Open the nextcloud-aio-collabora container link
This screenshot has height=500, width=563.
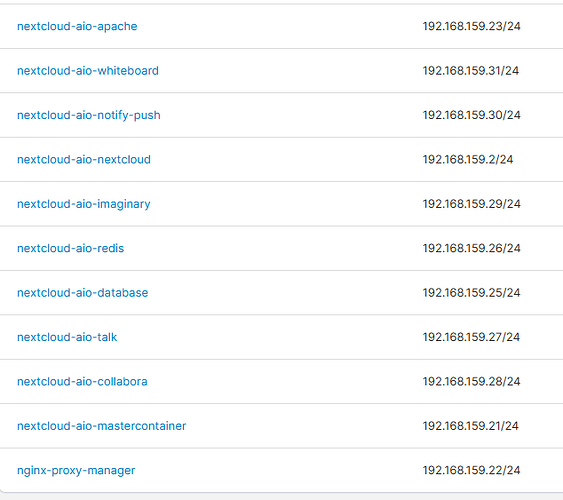coord(82,382)
